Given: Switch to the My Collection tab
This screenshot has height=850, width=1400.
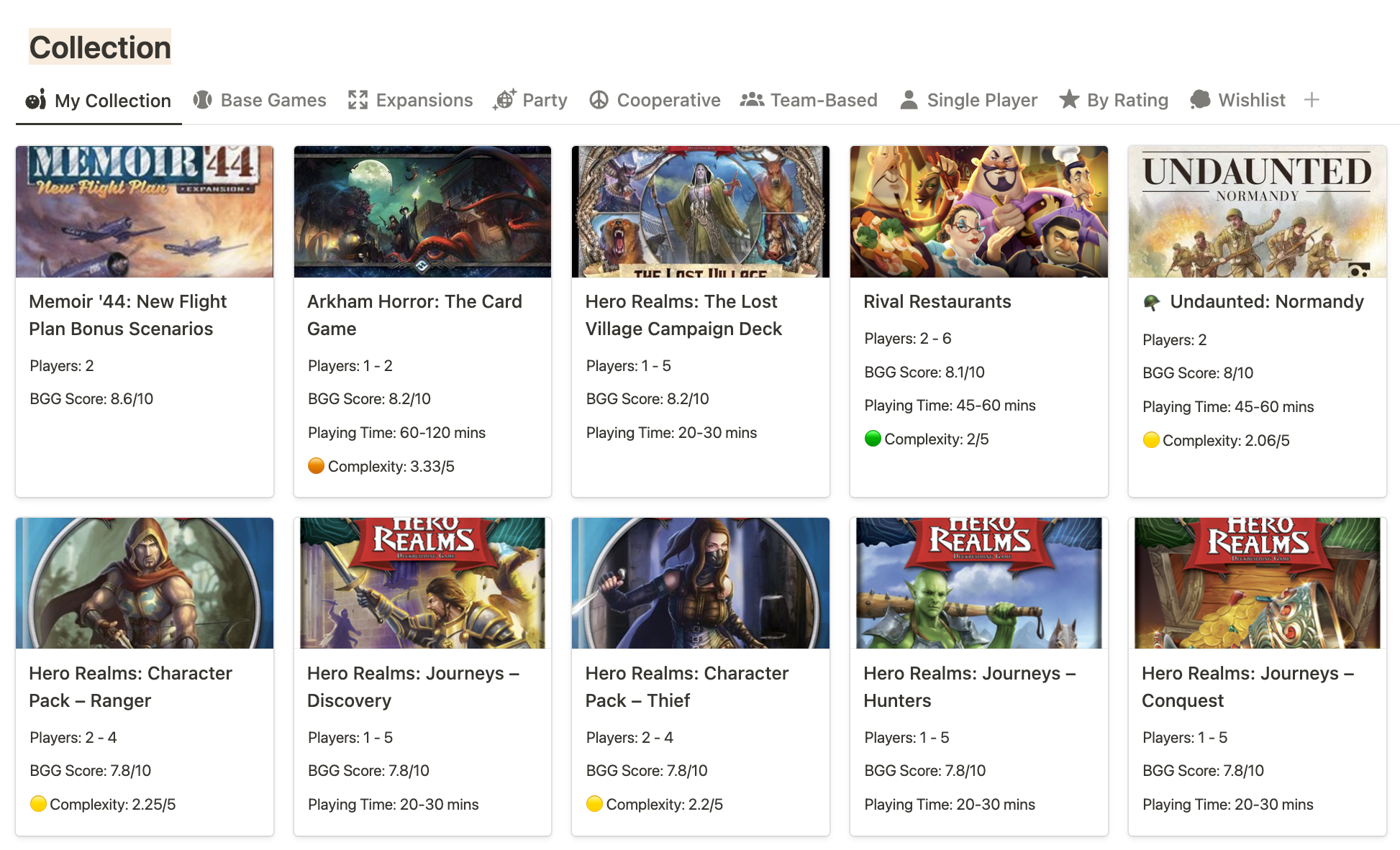Looking at the screenshot, I should pyautogui.click(x=99, y=101).
